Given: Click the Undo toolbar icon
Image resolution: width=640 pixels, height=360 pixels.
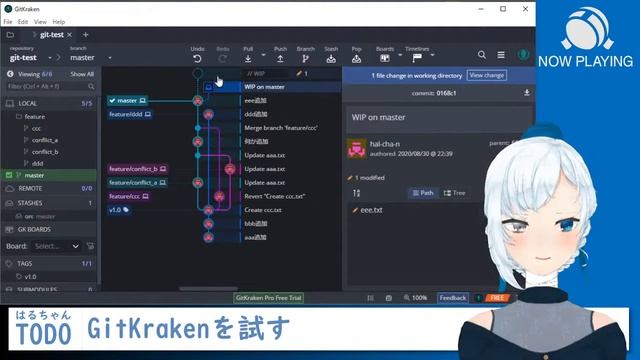Looking at the screenshot, I should point(197,59).
